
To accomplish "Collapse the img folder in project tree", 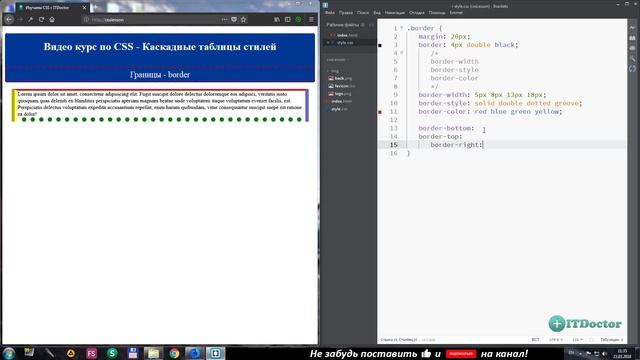I will point(328,71).
